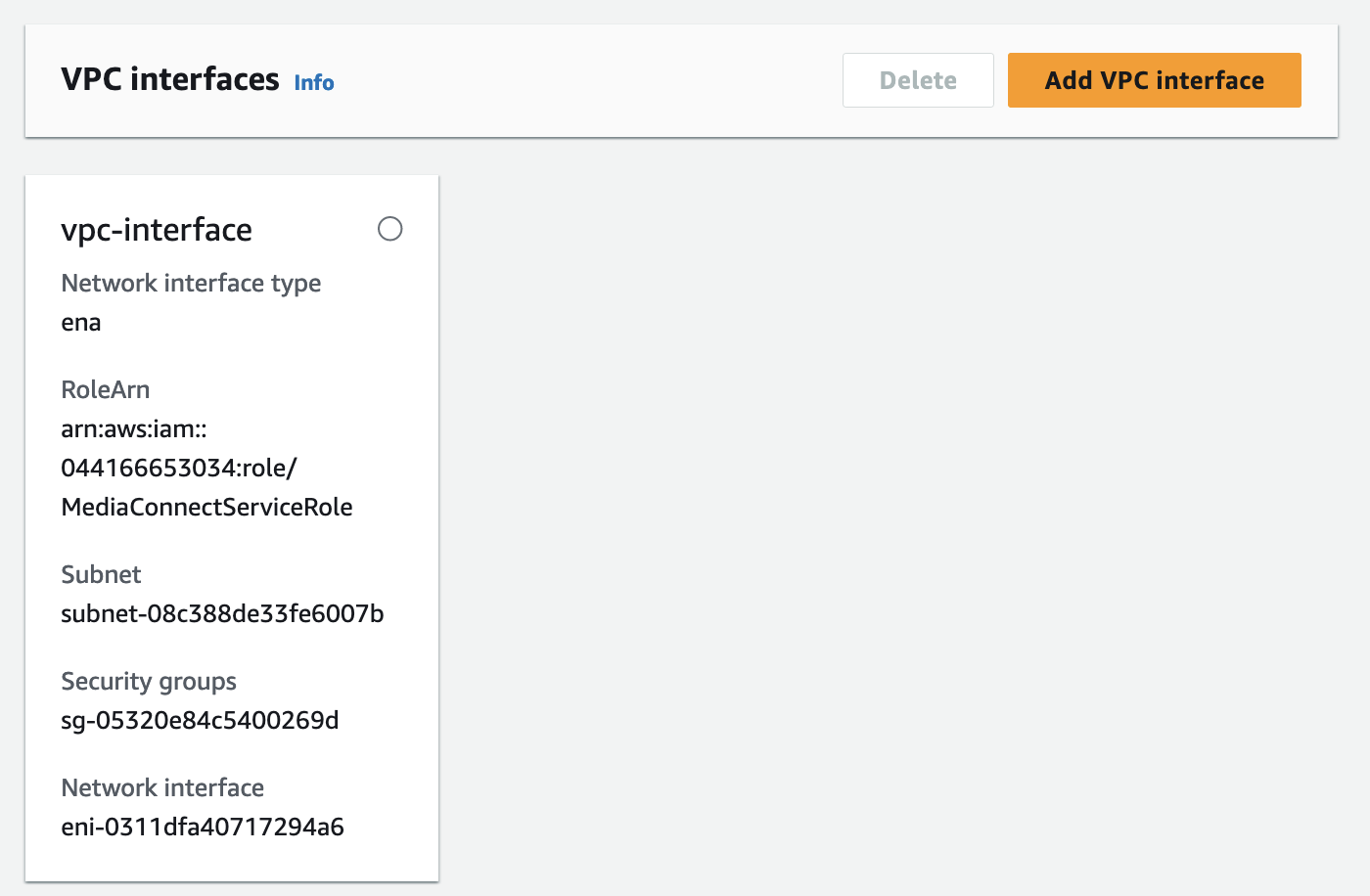Click empty header space left of Delete

click(x=587, y=80)
